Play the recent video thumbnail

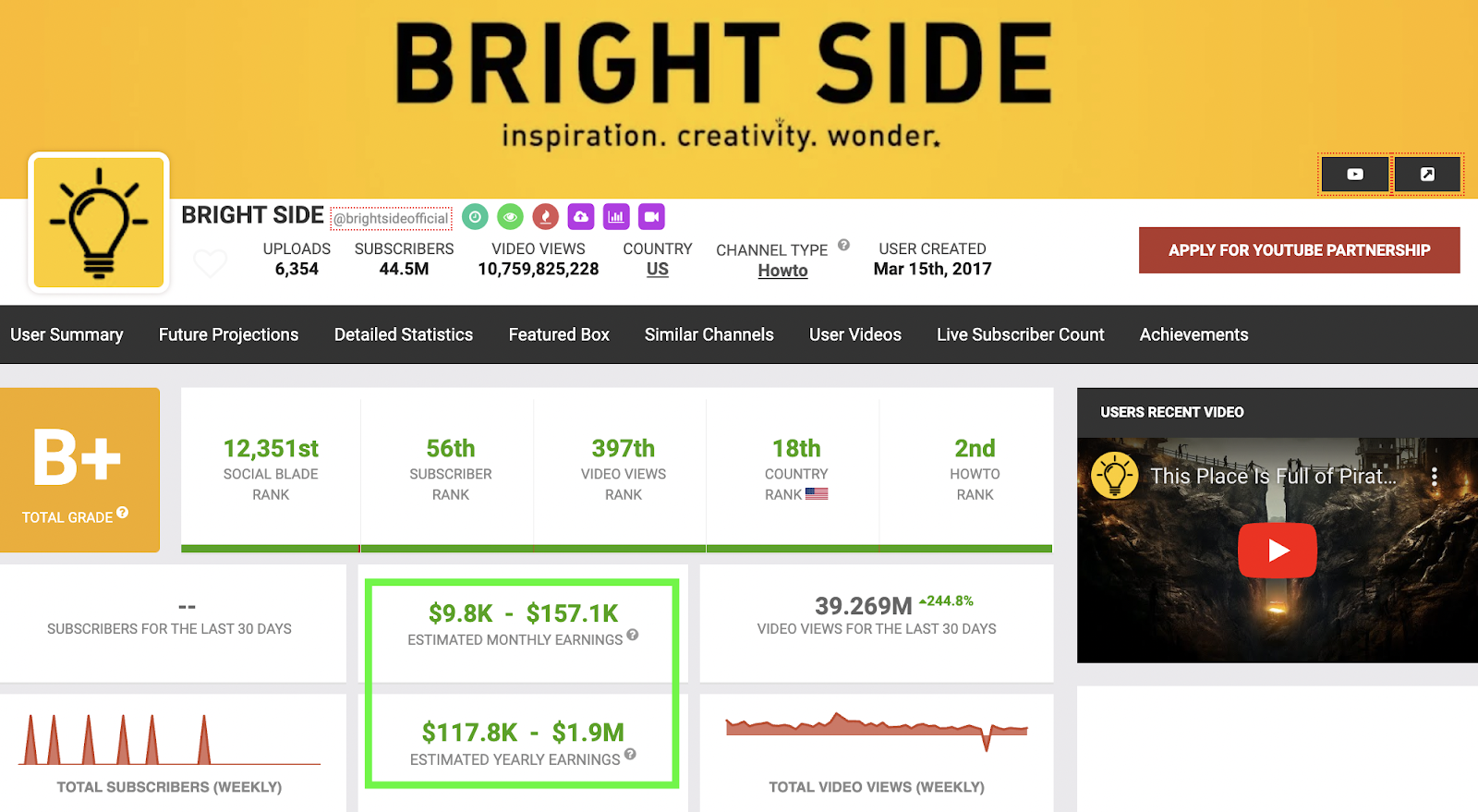tap(1278, 550)
